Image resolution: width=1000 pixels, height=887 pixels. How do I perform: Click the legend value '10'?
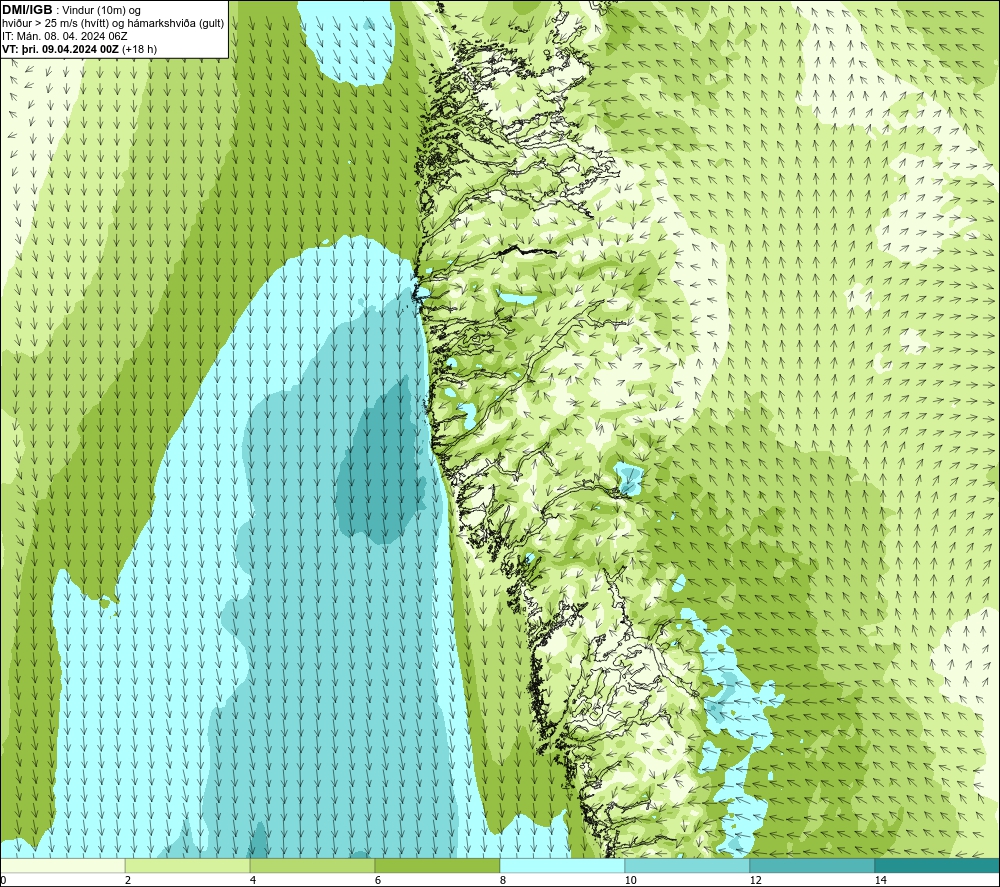630,880
